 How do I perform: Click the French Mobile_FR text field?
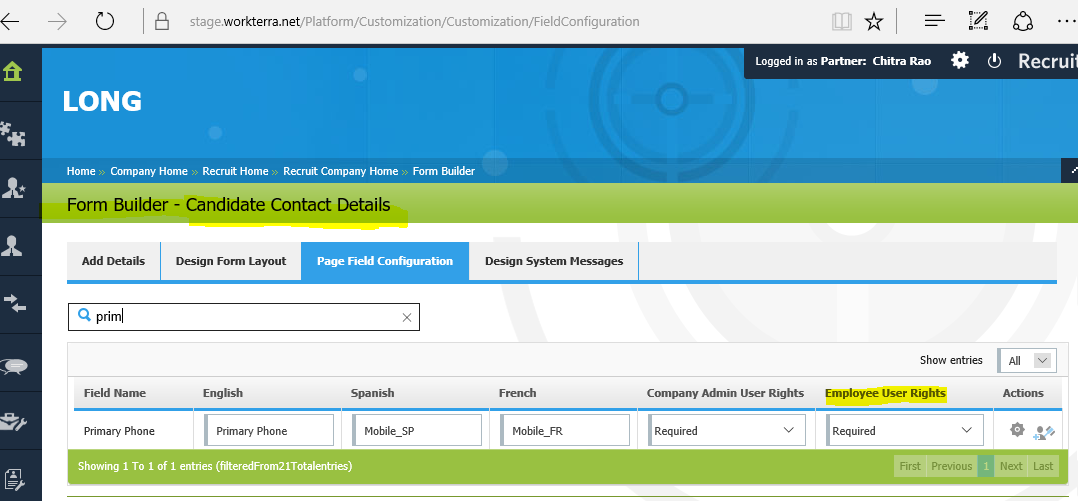(x=566, y=431)
